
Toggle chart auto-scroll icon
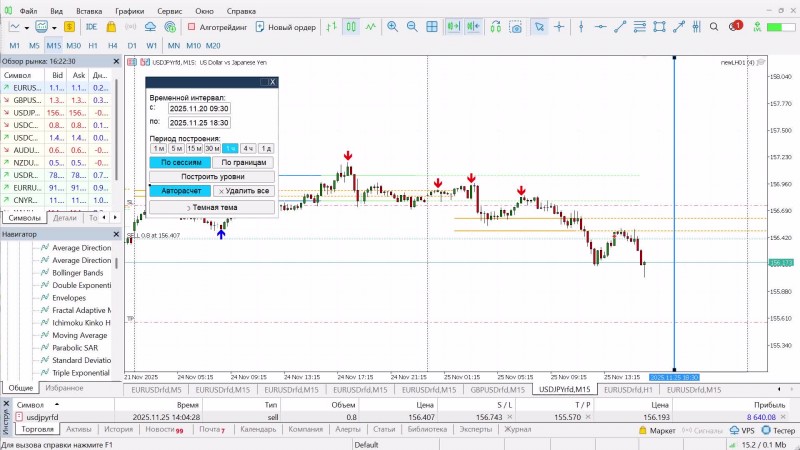453,27
